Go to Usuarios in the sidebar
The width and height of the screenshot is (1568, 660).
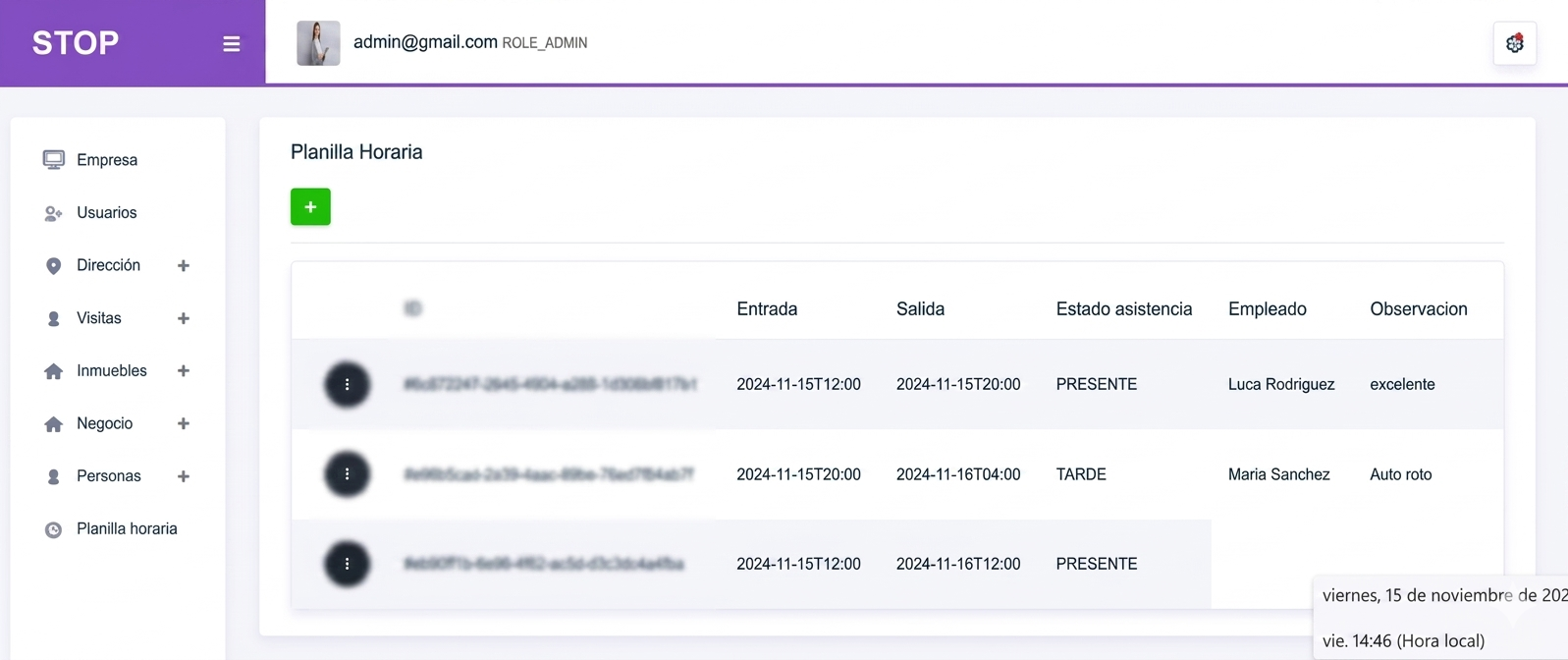[x=106, y=213]
